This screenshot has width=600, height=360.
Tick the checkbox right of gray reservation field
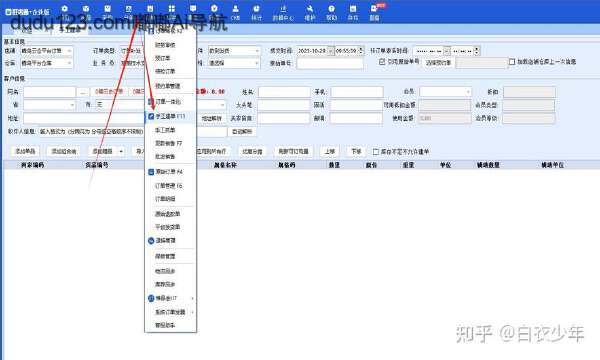coord(512,62)
